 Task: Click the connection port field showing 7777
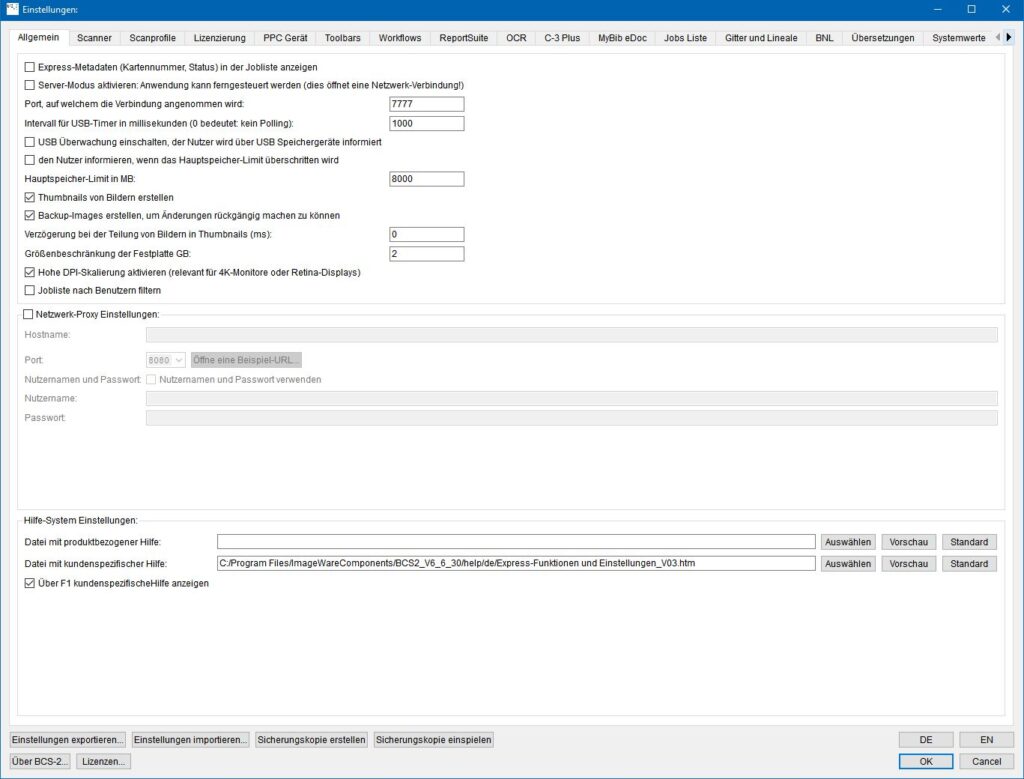tap(426, 104)
